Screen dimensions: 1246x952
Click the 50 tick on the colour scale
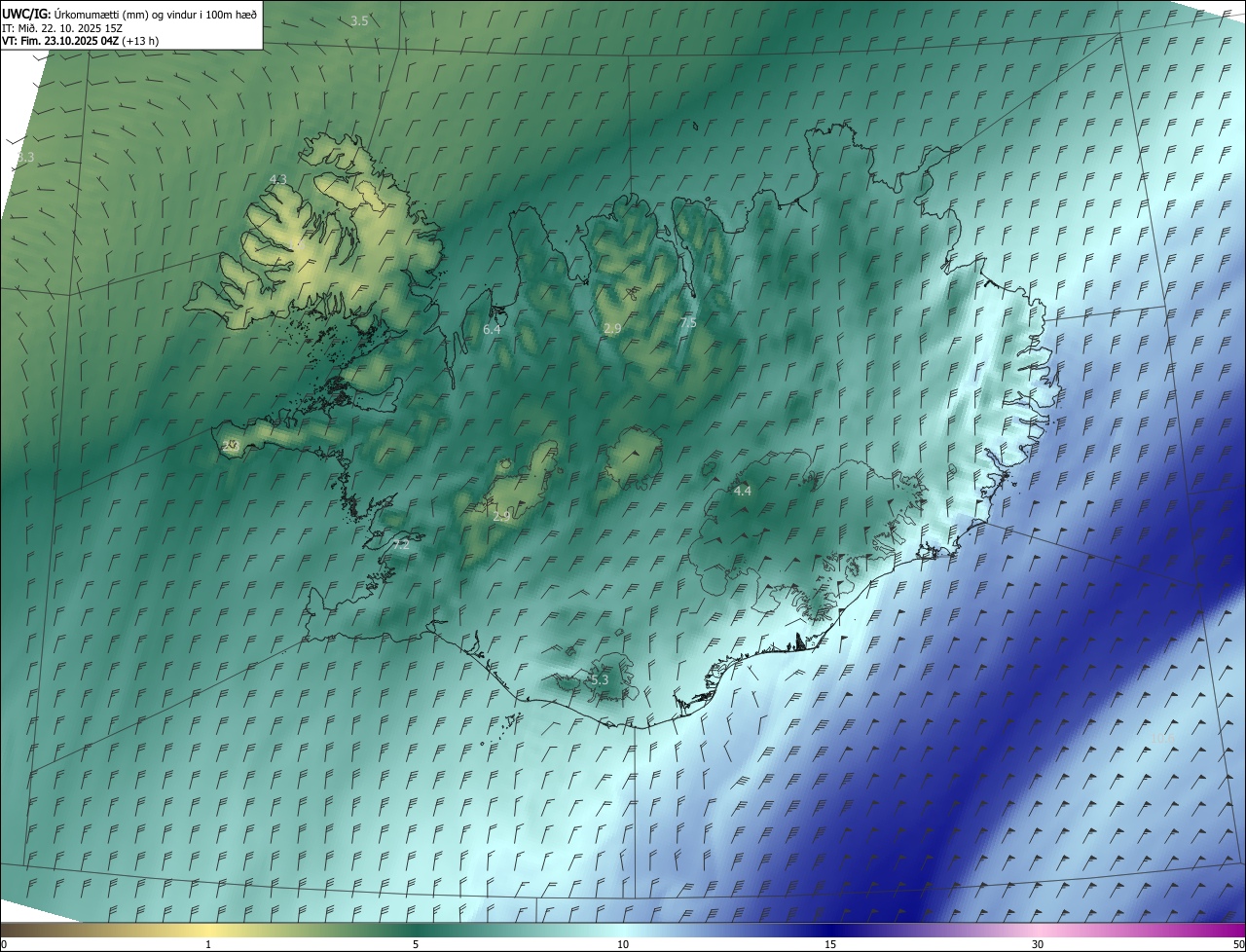(1238, 944)
